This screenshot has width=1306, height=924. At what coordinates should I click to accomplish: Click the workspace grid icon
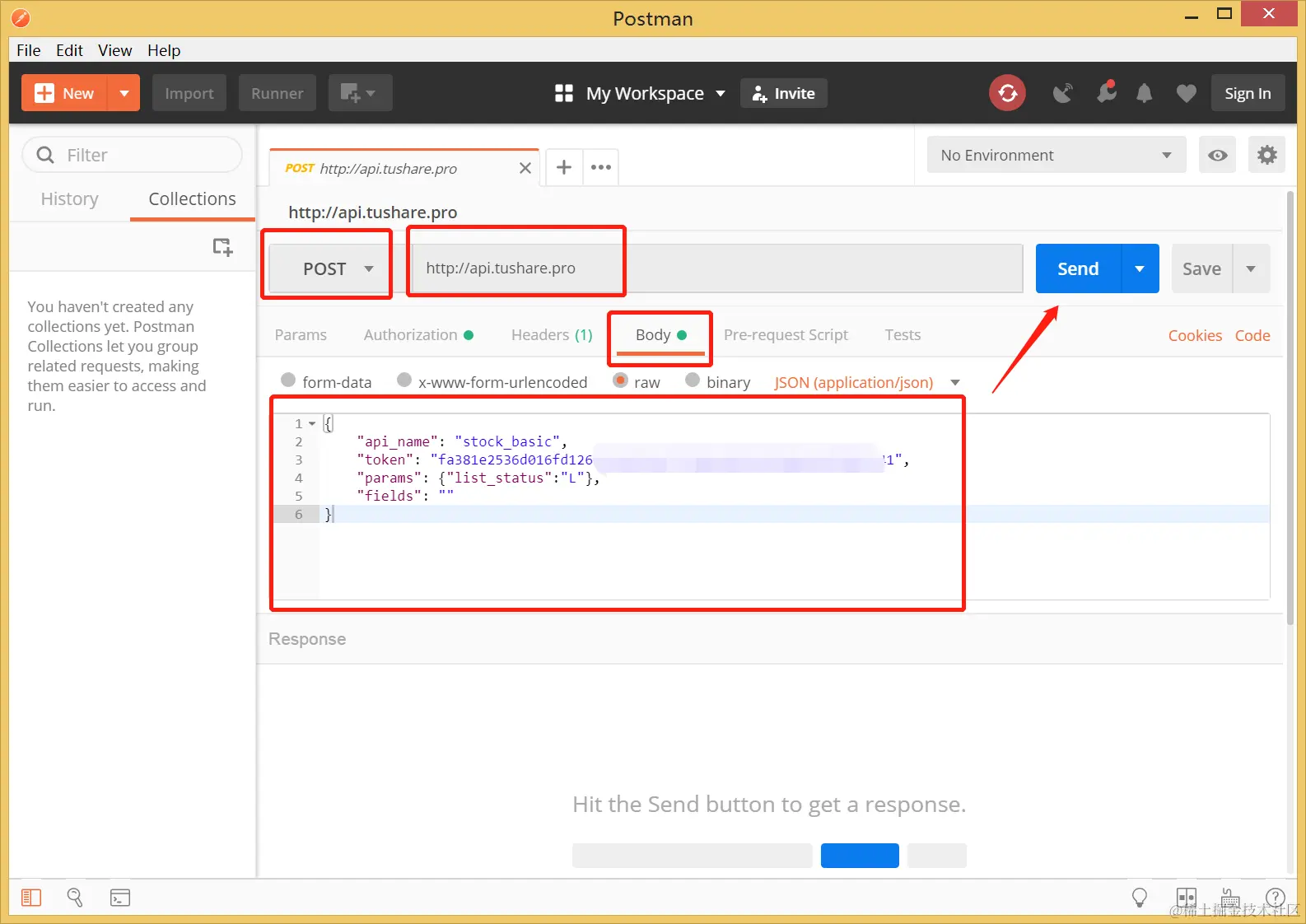point(564,93)
